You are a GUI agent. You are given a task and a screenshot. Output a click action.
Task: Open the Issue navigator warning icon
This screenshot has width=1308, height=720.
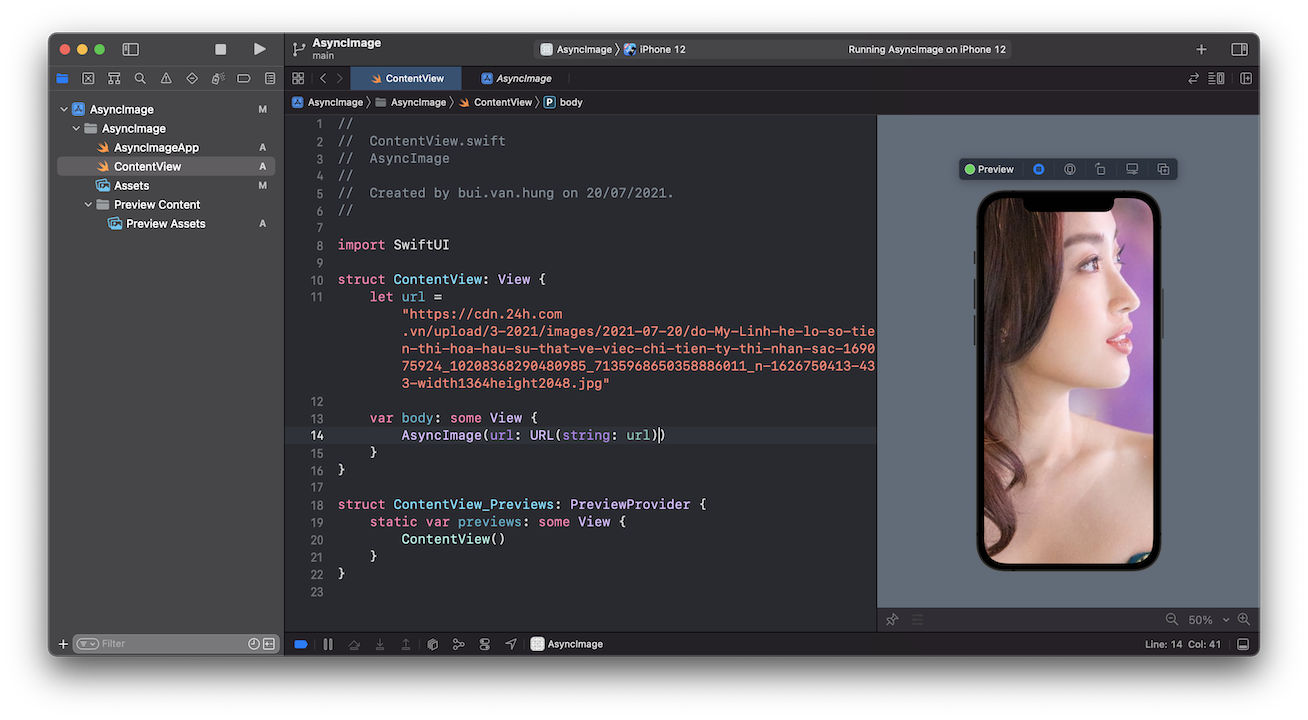(x=166, y=78)
